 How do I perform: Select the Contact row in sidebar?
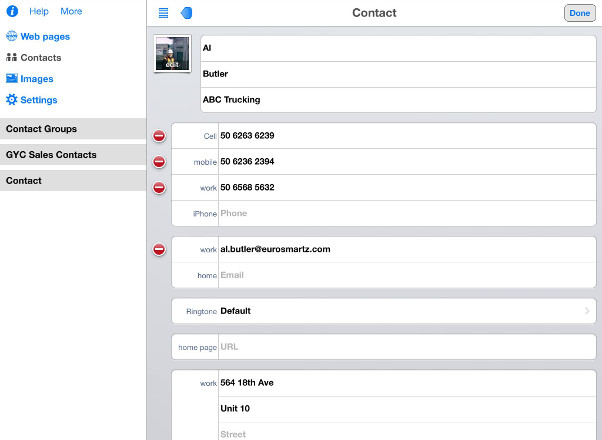(x=73, y=180)
